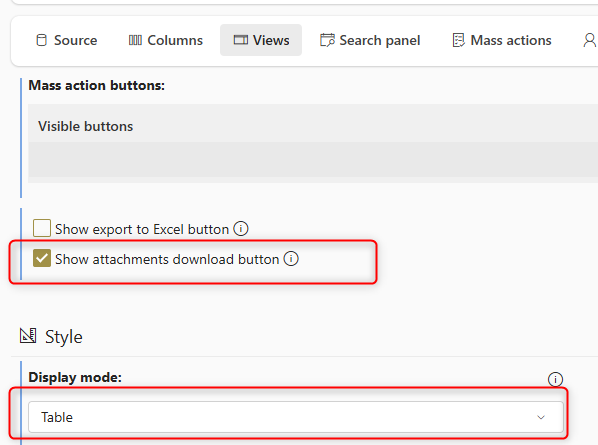Click the empty row below Visible buttons
This screenshot has width=598, height=445.
[x=313, y=159]
